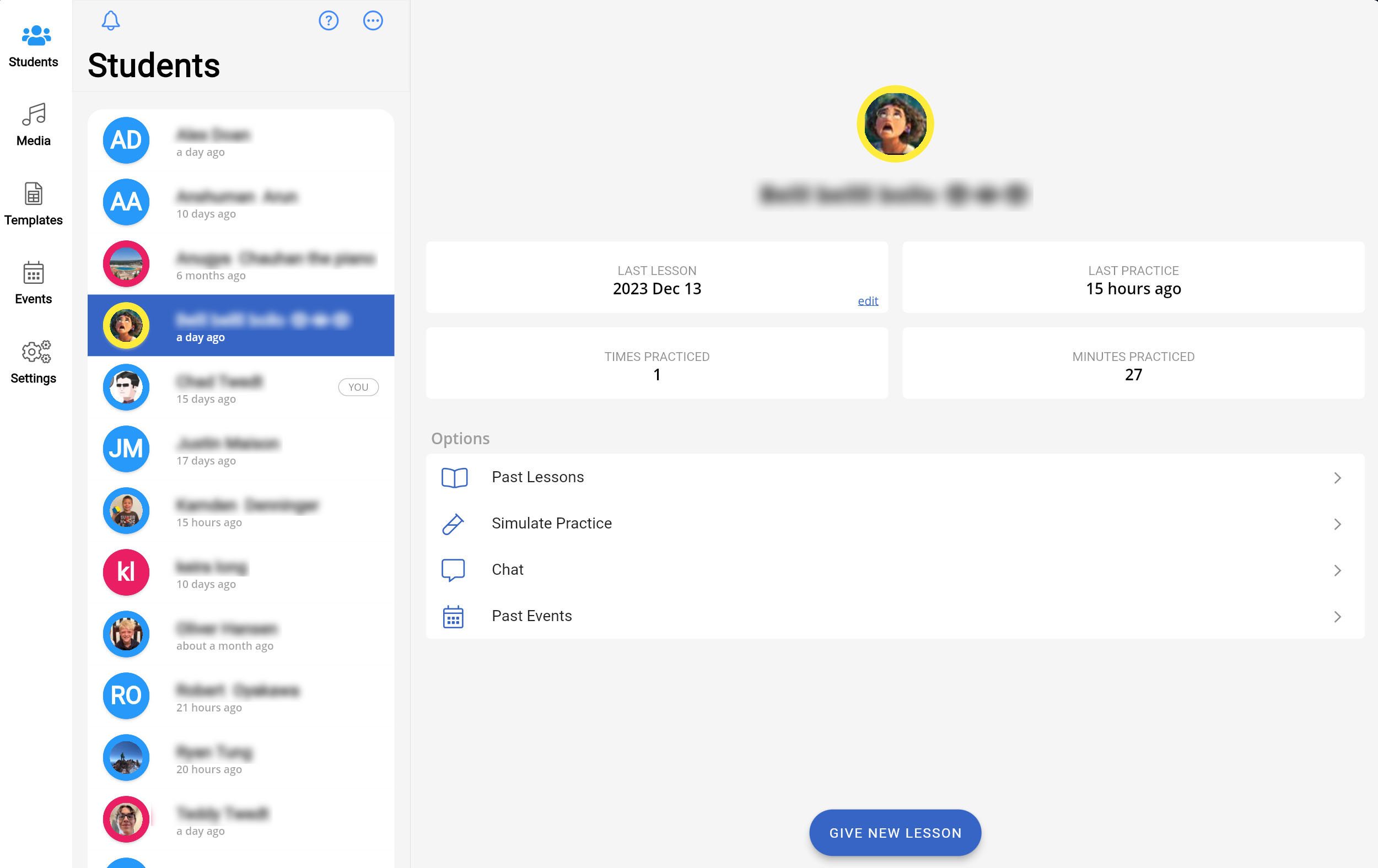Click the help question mark icon
This screenshot has height=868, width=1378.
pos(329,20)
